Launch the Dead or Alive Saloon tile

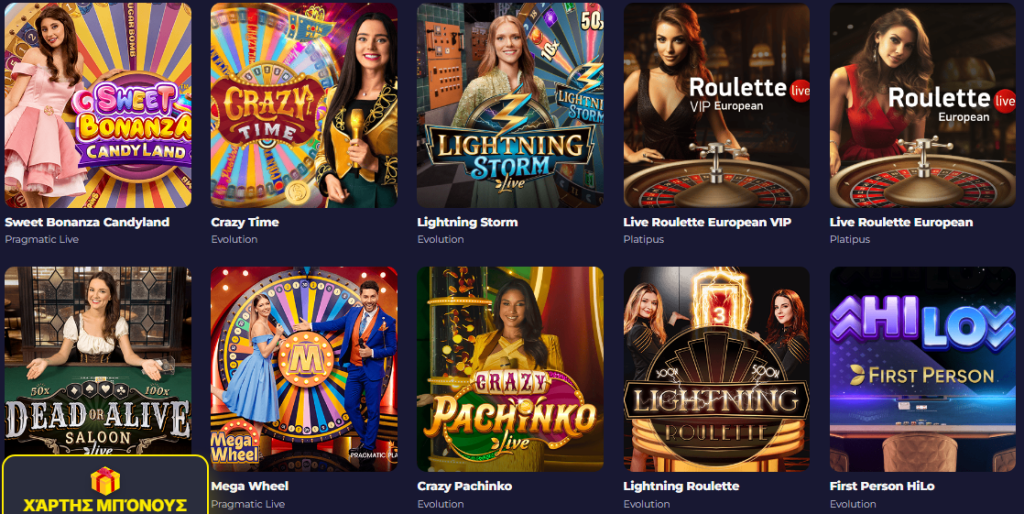pyautogui.click(x=98, y=360)
